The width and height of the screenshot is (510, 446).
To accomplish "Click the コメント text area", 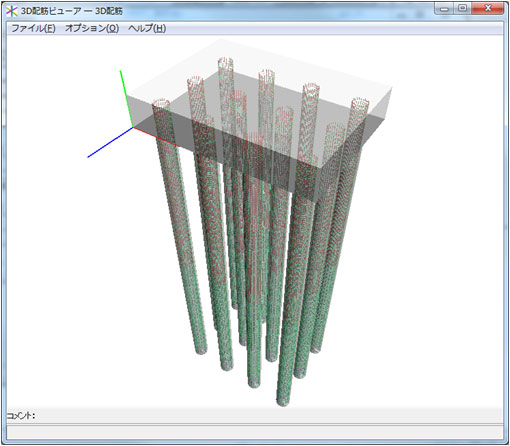I will (x=269, y=416).
